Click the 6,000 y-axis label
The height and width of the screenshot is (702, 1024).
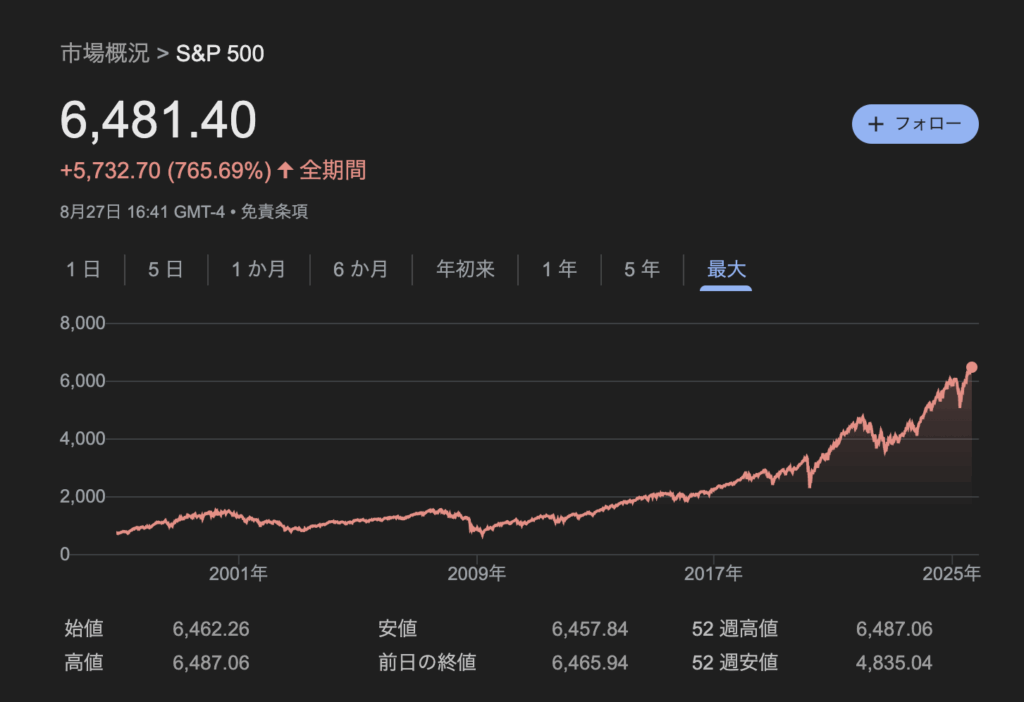point(82,381)
